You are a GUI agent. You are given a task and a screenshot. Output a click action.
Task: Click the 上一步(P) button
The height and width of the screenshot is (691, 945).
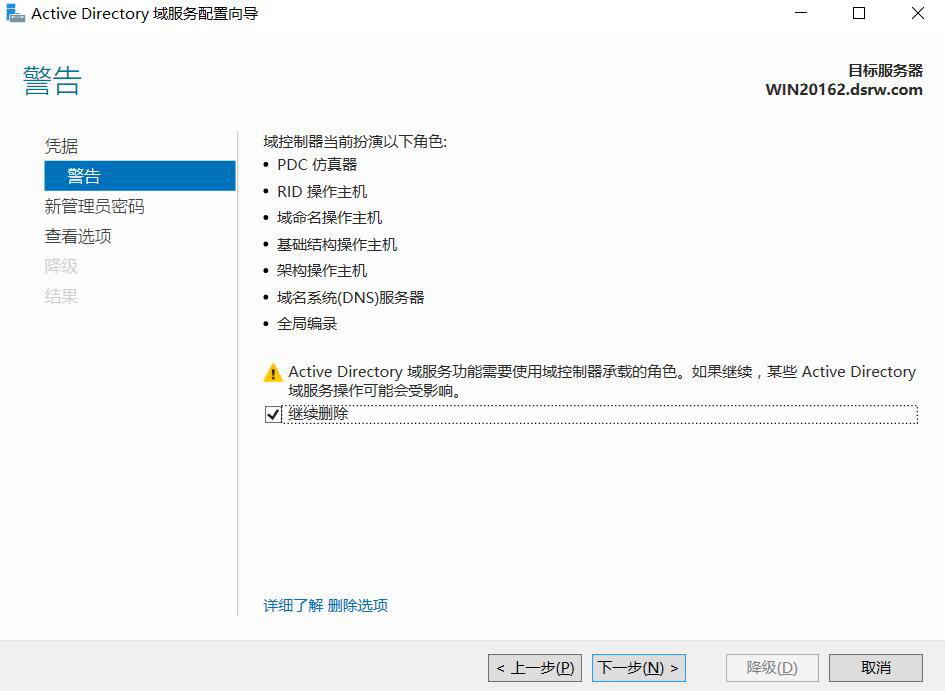click(x=535, y=668)
